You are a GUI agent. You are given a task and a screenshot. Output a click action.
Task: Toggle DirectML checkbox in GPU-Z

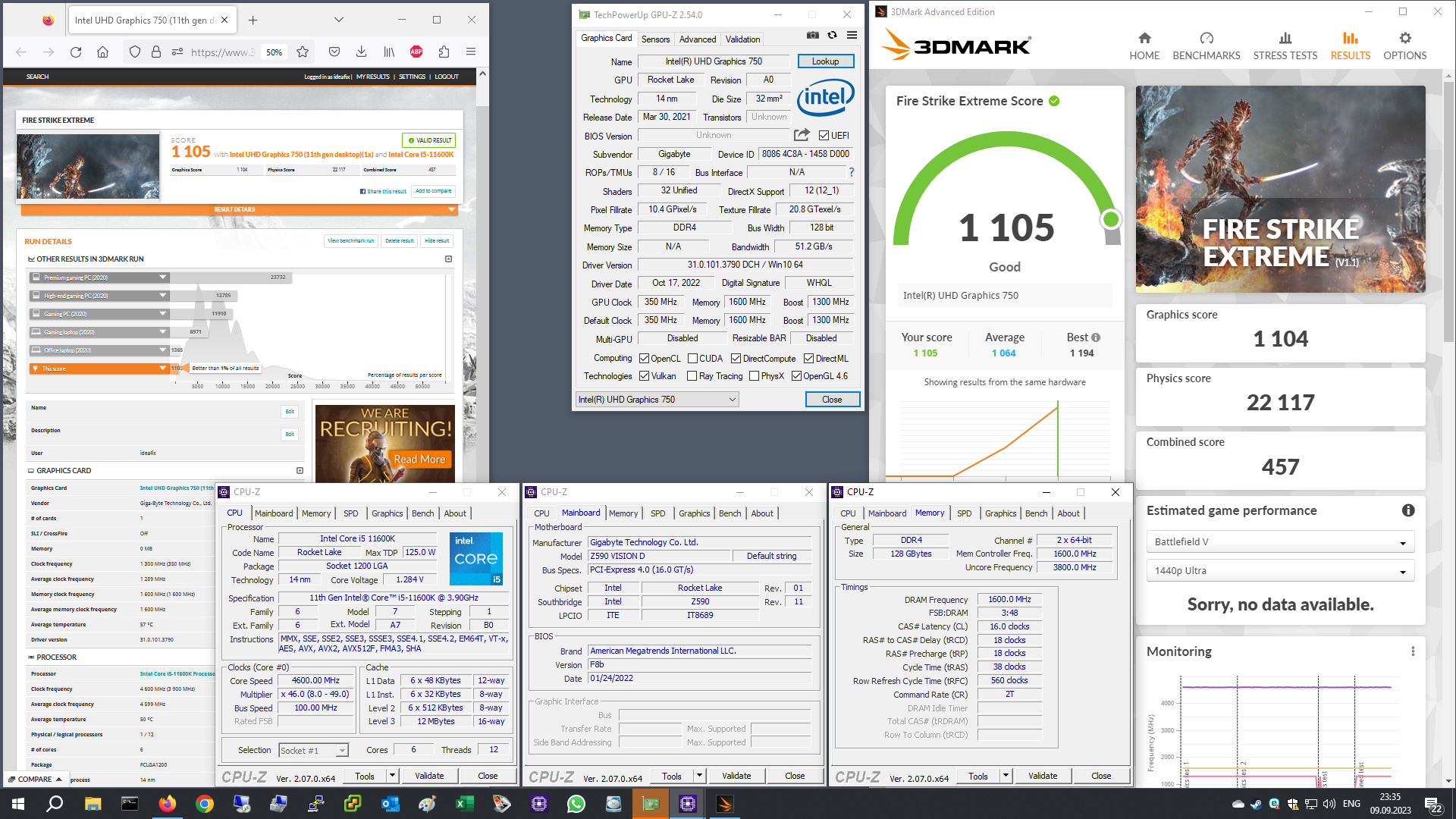point(808,359)
